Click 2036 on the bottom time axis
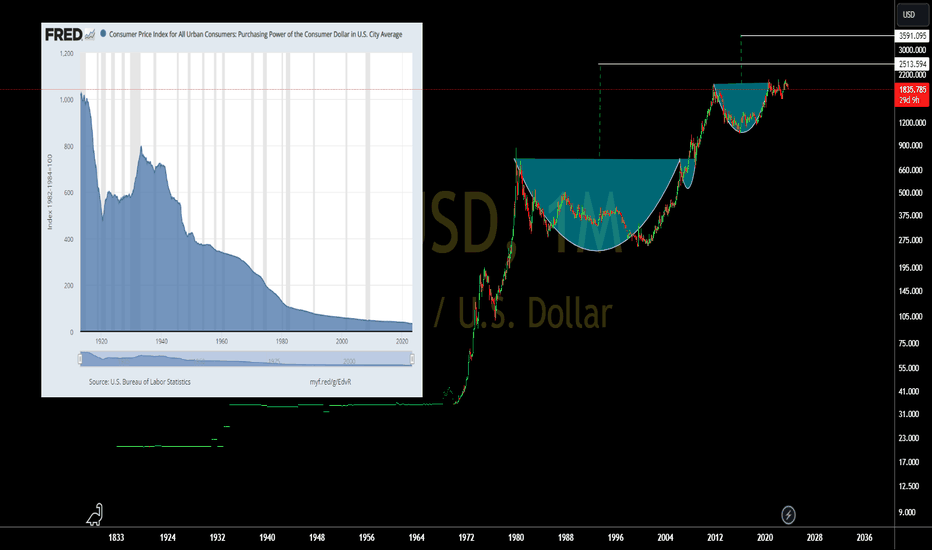 tap(864, 538)
